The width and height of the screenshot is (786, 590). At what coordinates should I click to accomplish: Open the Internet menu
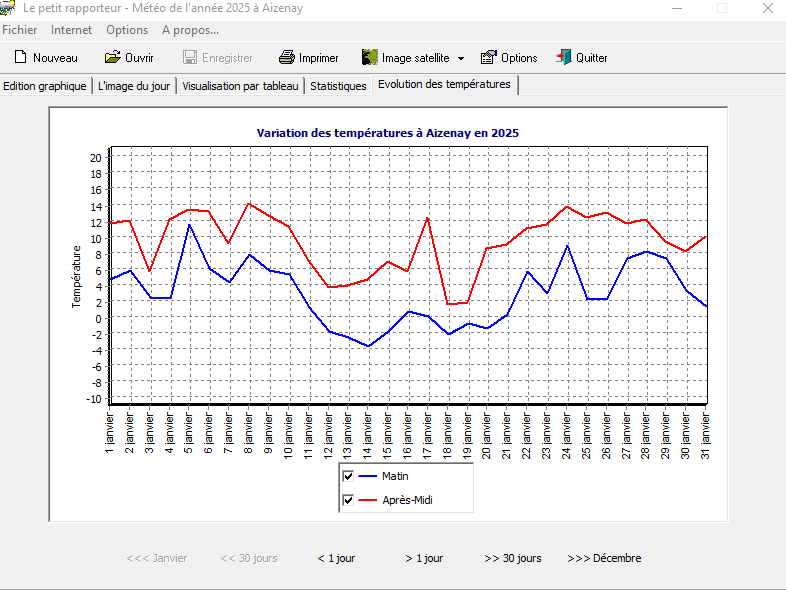71,30
